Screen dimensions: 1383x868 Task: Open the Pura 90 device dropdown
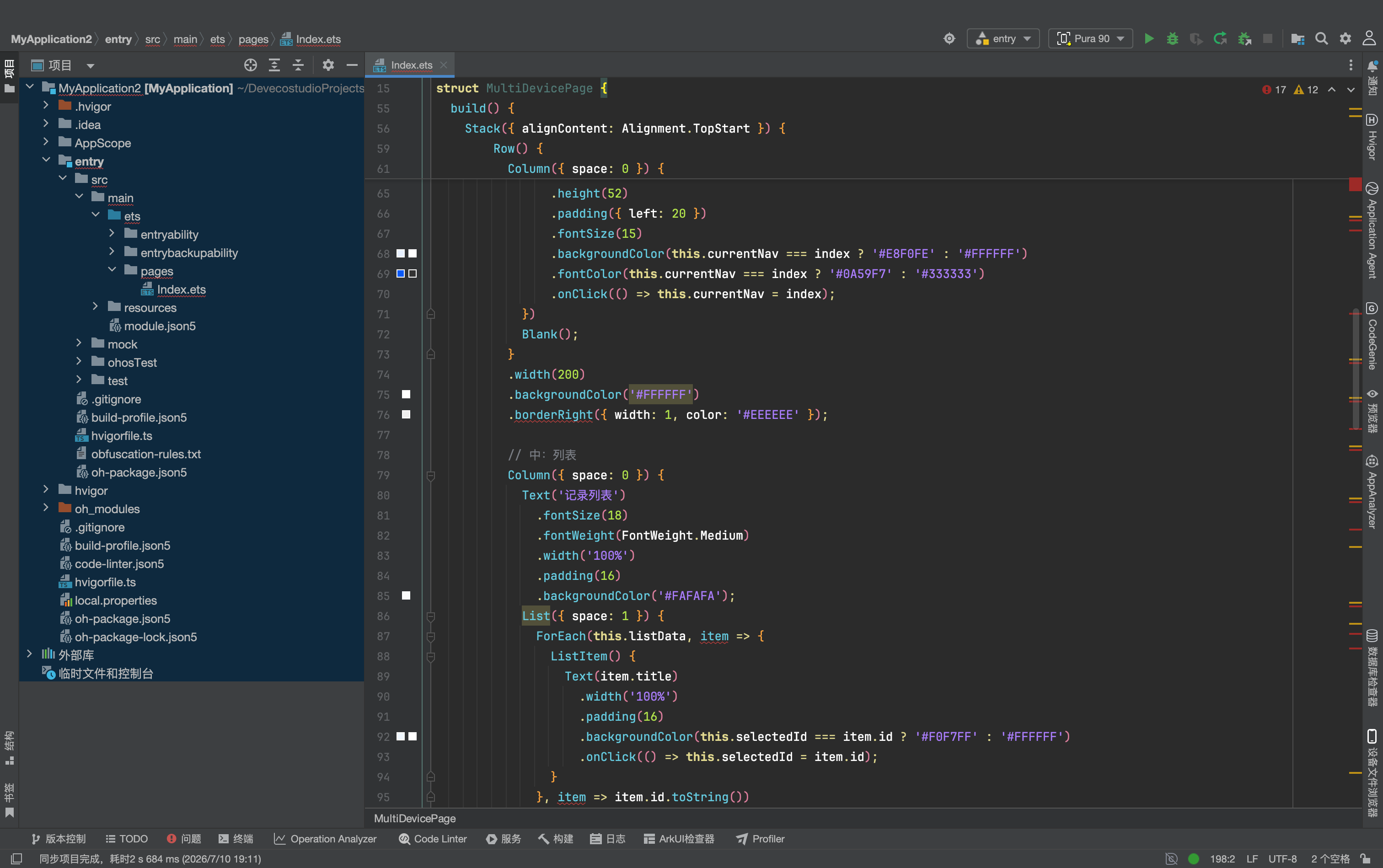tap(1090, 38)
